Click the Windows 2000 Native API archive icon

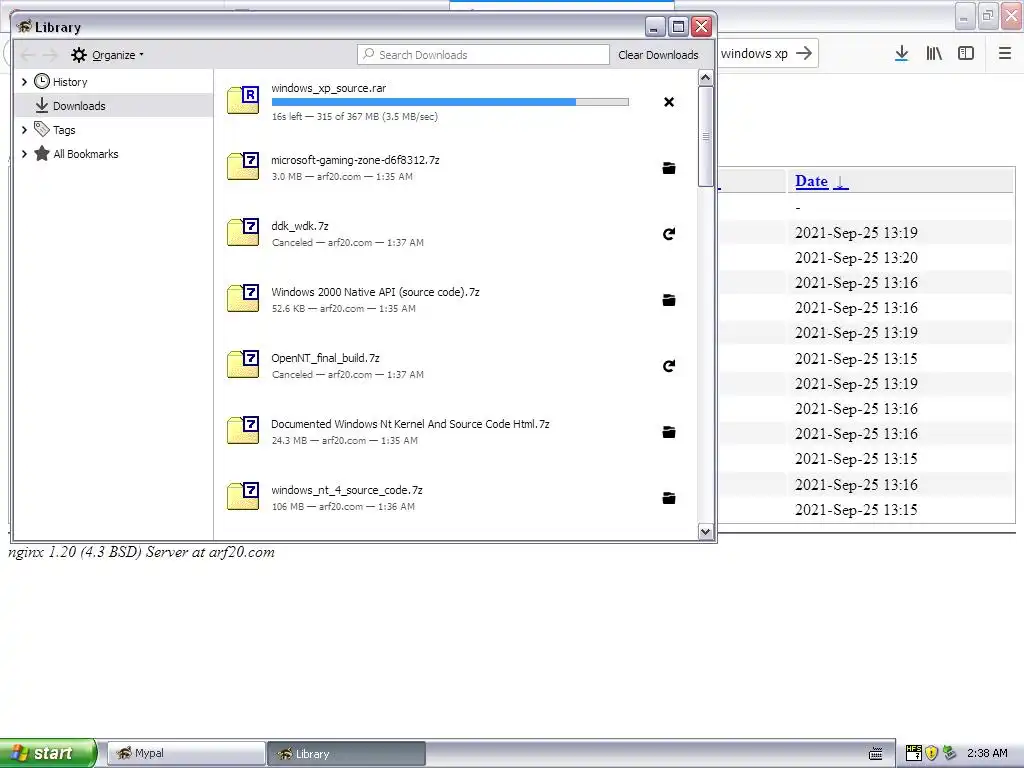pos(243,298)
